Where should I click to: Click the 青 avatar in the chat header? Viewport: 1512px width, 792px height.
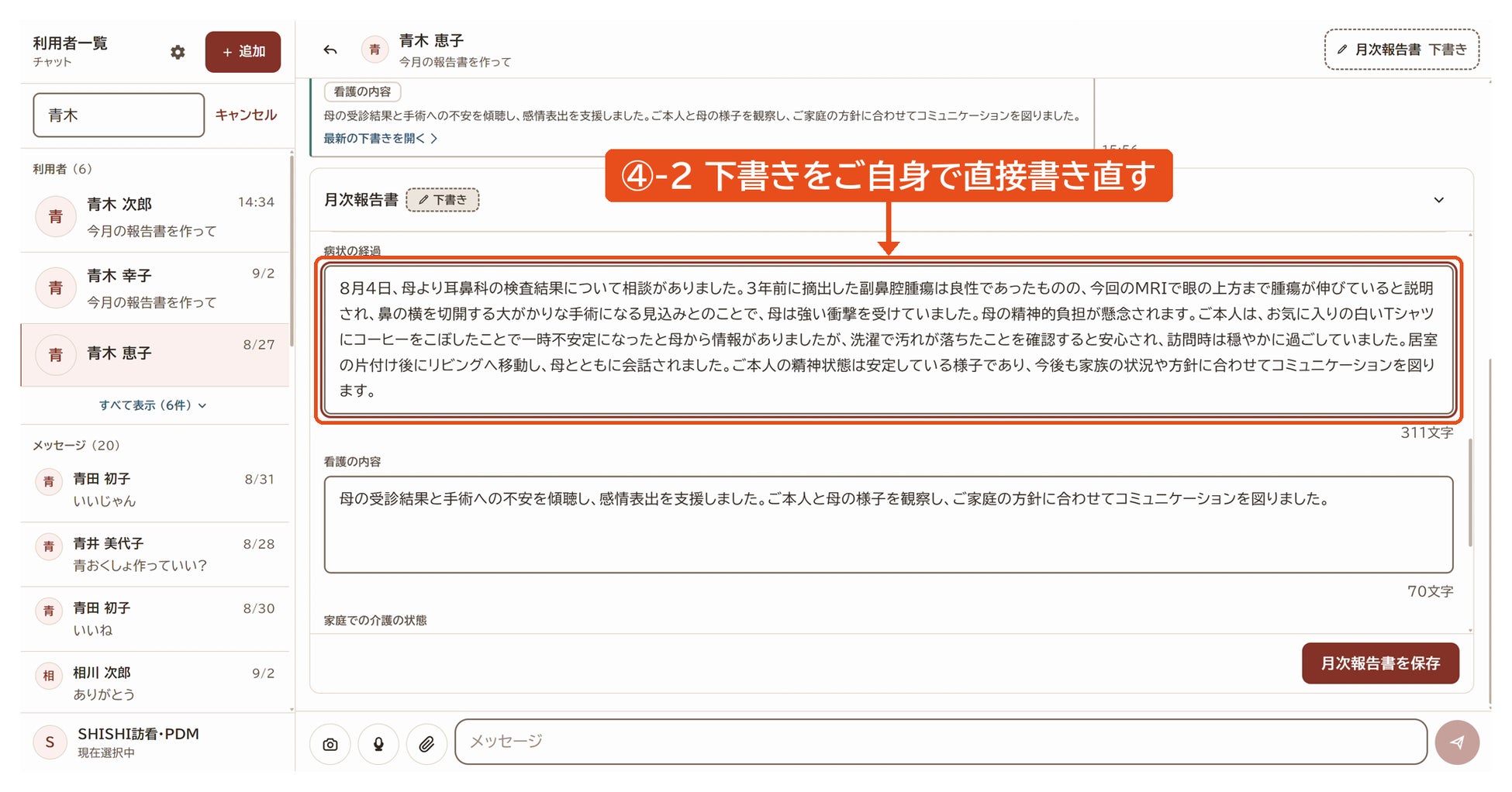(375, 50)
